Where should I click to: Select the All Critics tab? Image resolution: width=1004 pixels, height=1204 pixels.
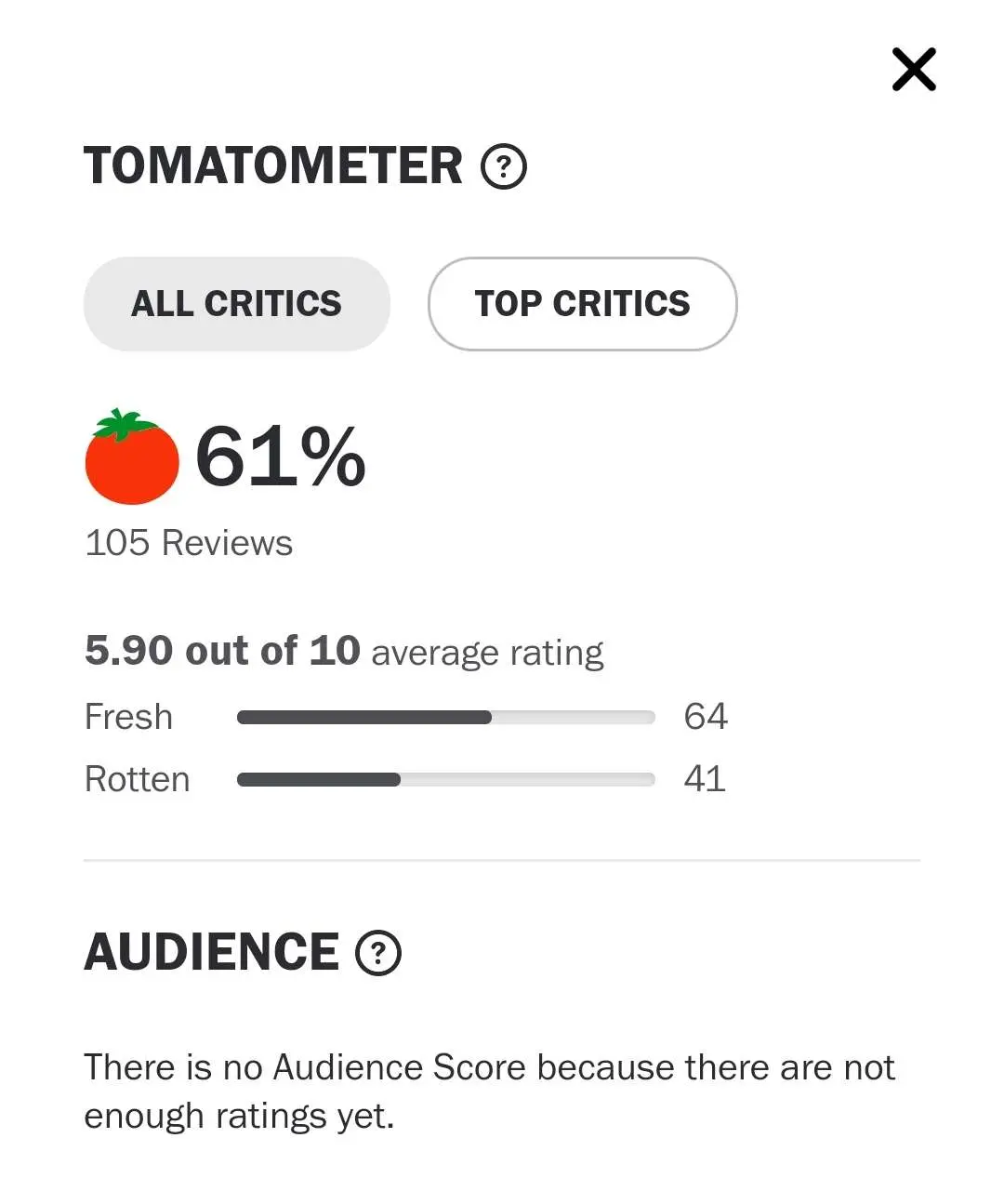[x=236, y=304]
